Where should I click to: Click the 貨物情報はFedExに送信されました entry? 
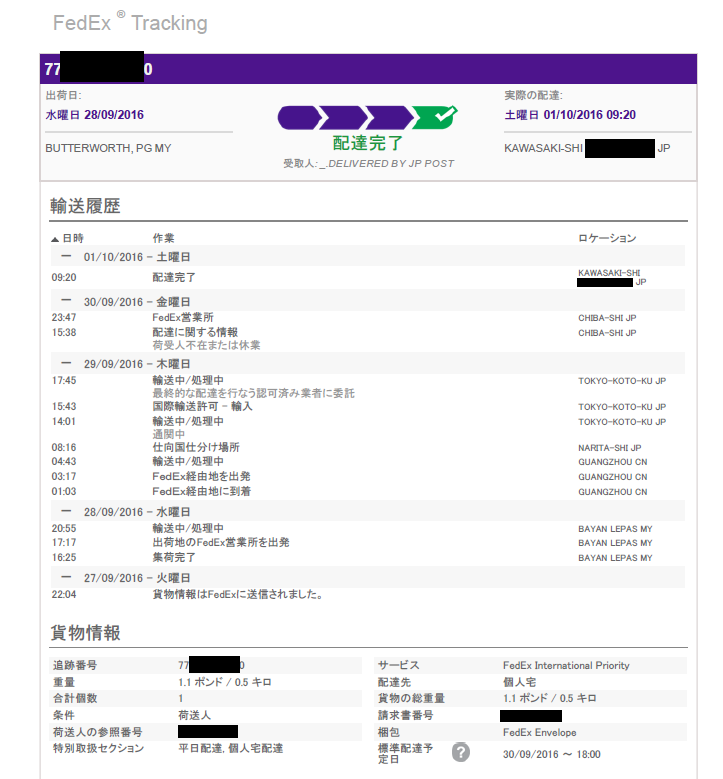[x=238, y=594]
